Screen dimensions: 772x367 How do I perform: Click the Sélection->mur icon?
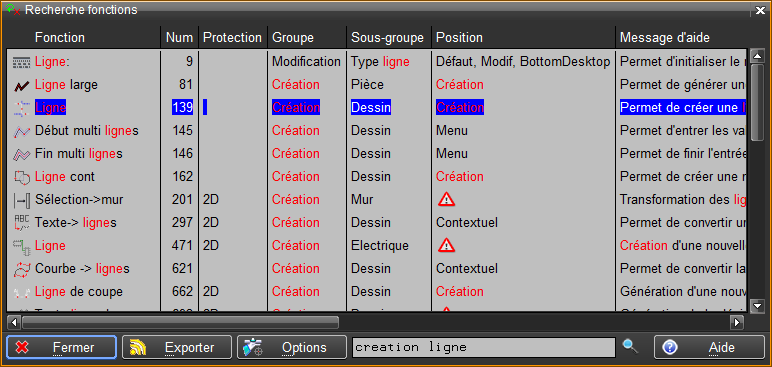tap(21, 200)
